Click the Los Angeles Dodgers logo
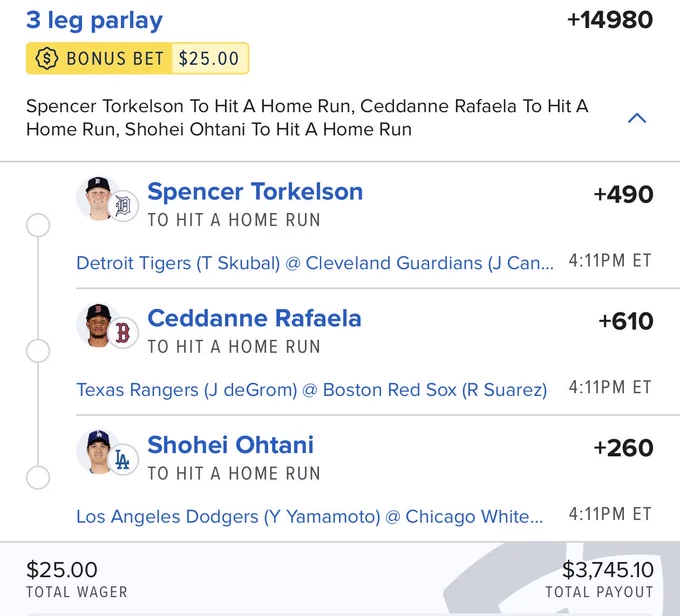This screenshot has height=616, width=680. [123, 460]
